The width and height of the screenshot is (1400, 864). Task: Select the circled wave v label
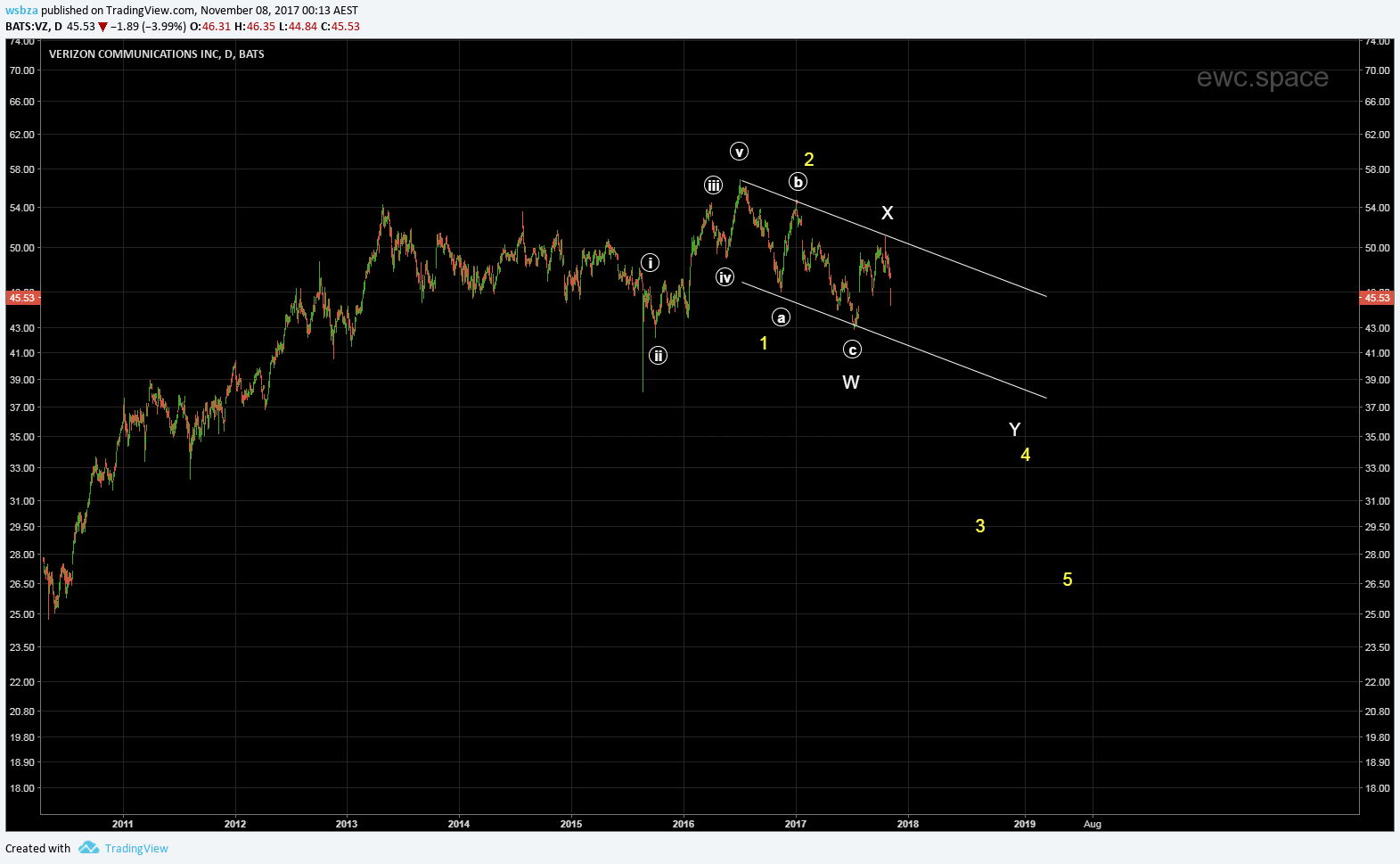point(739,152)
